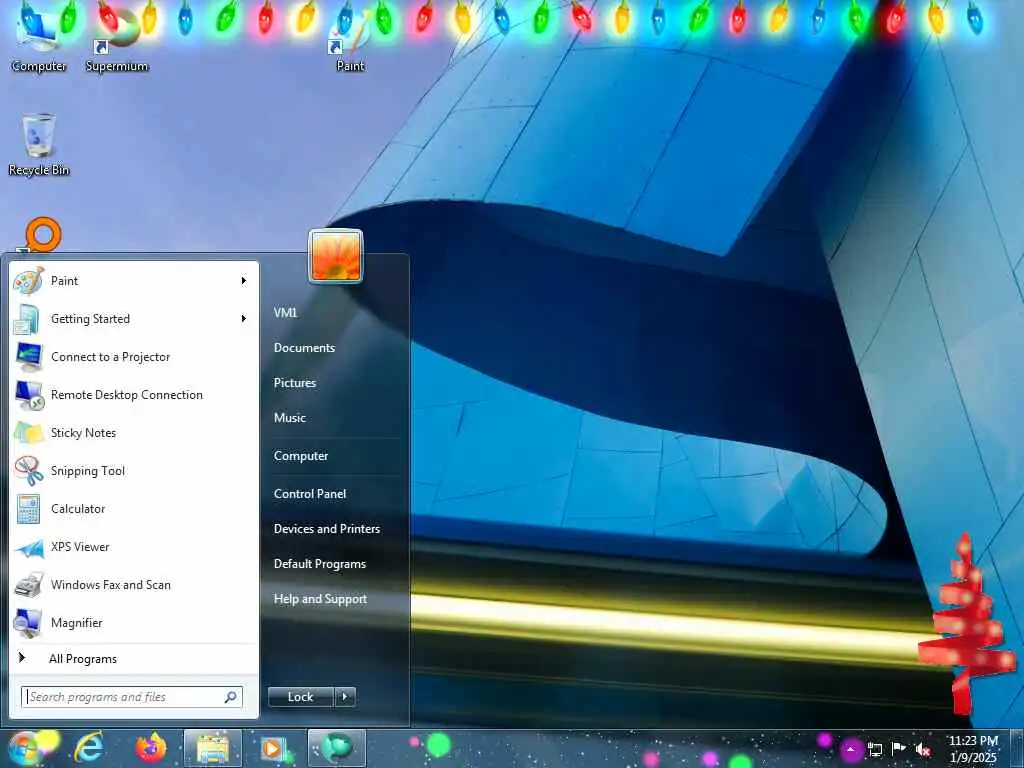Image resolution: width=1024 pixels, height=768 pixels.
Task: Open Magnifier
Action: [x=134, y=622]
